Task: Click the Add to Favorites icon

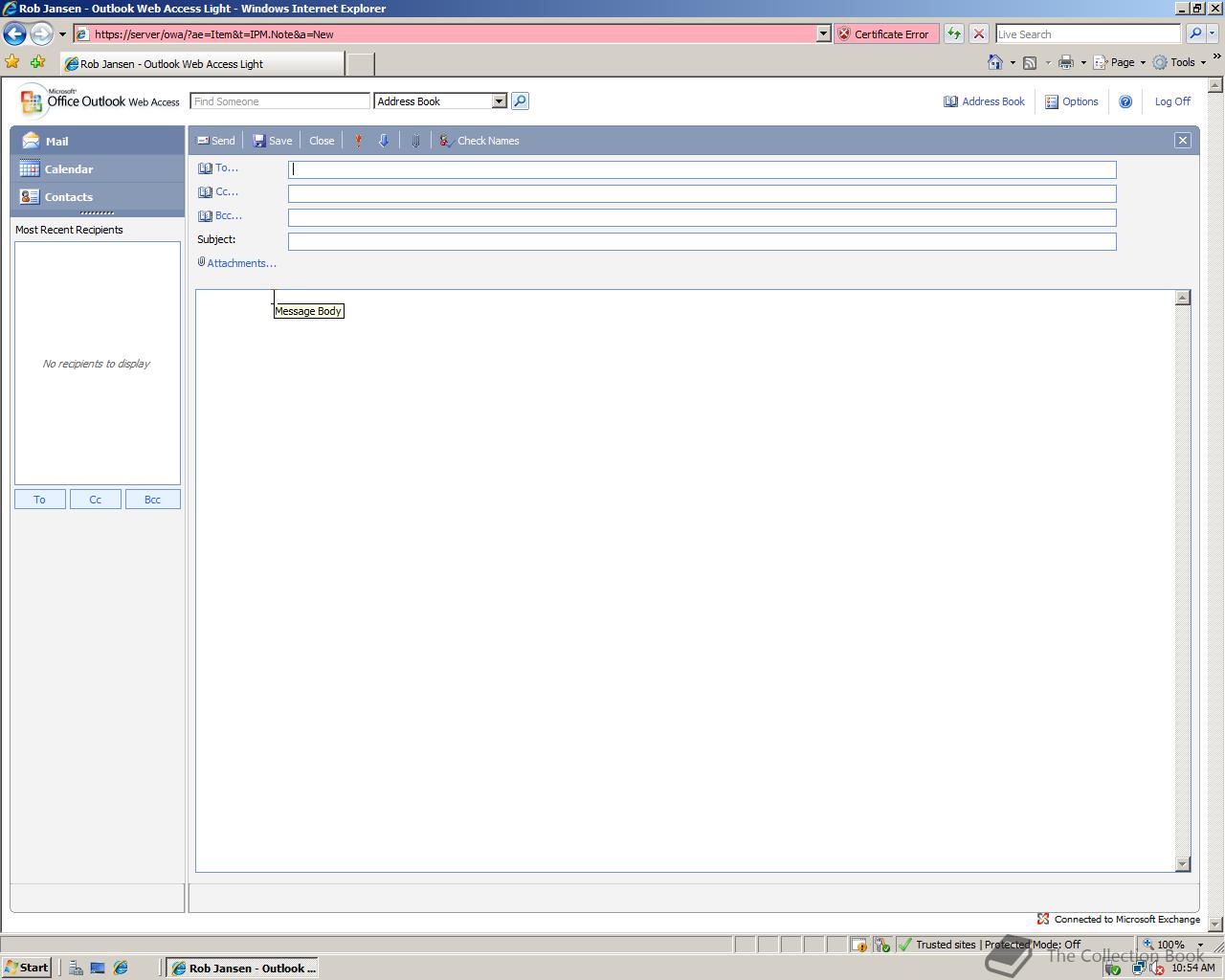Action: pos(37,62)
